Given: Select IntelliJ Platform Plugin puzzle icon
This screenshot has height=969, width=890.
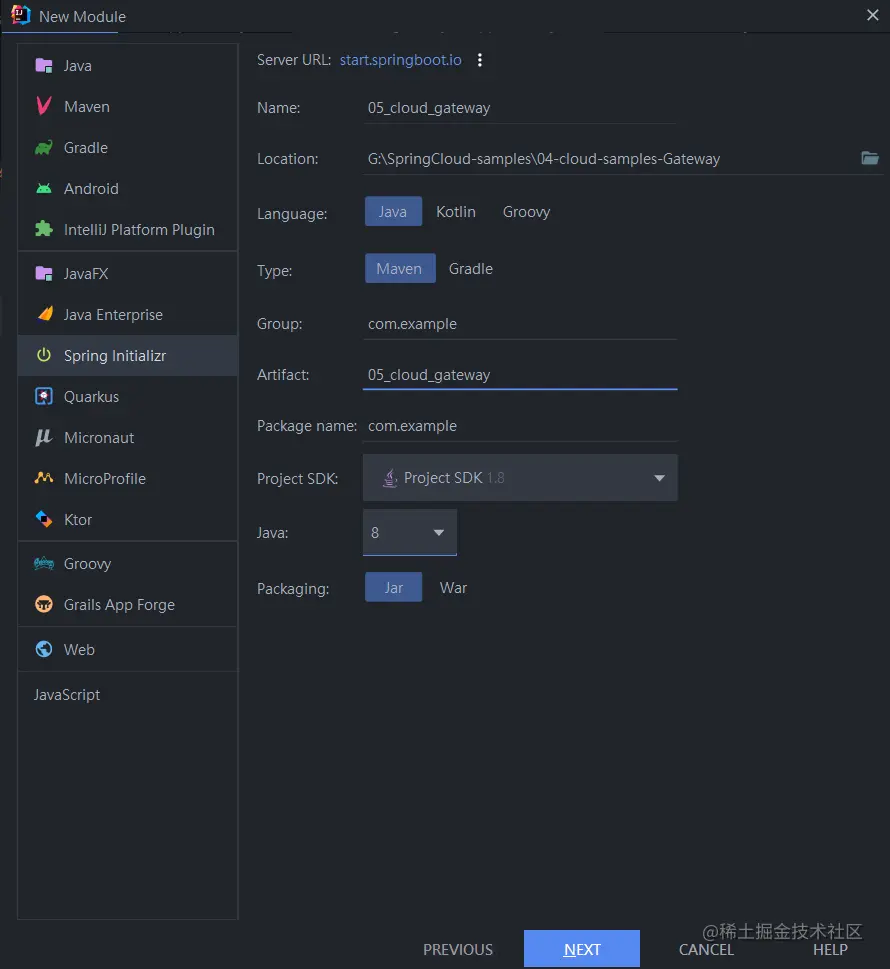Looking at the screenshot, I should tap(43, 230).
